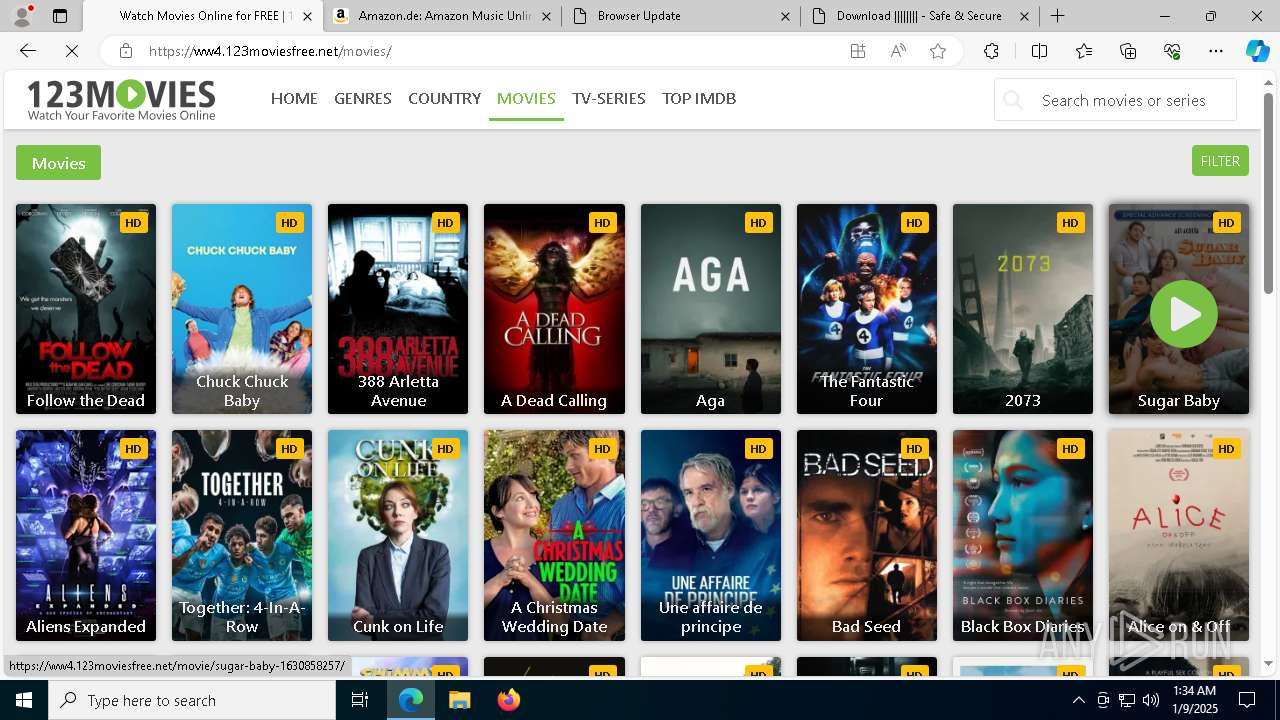Close the Amazon.de tab

coord(547,16)
